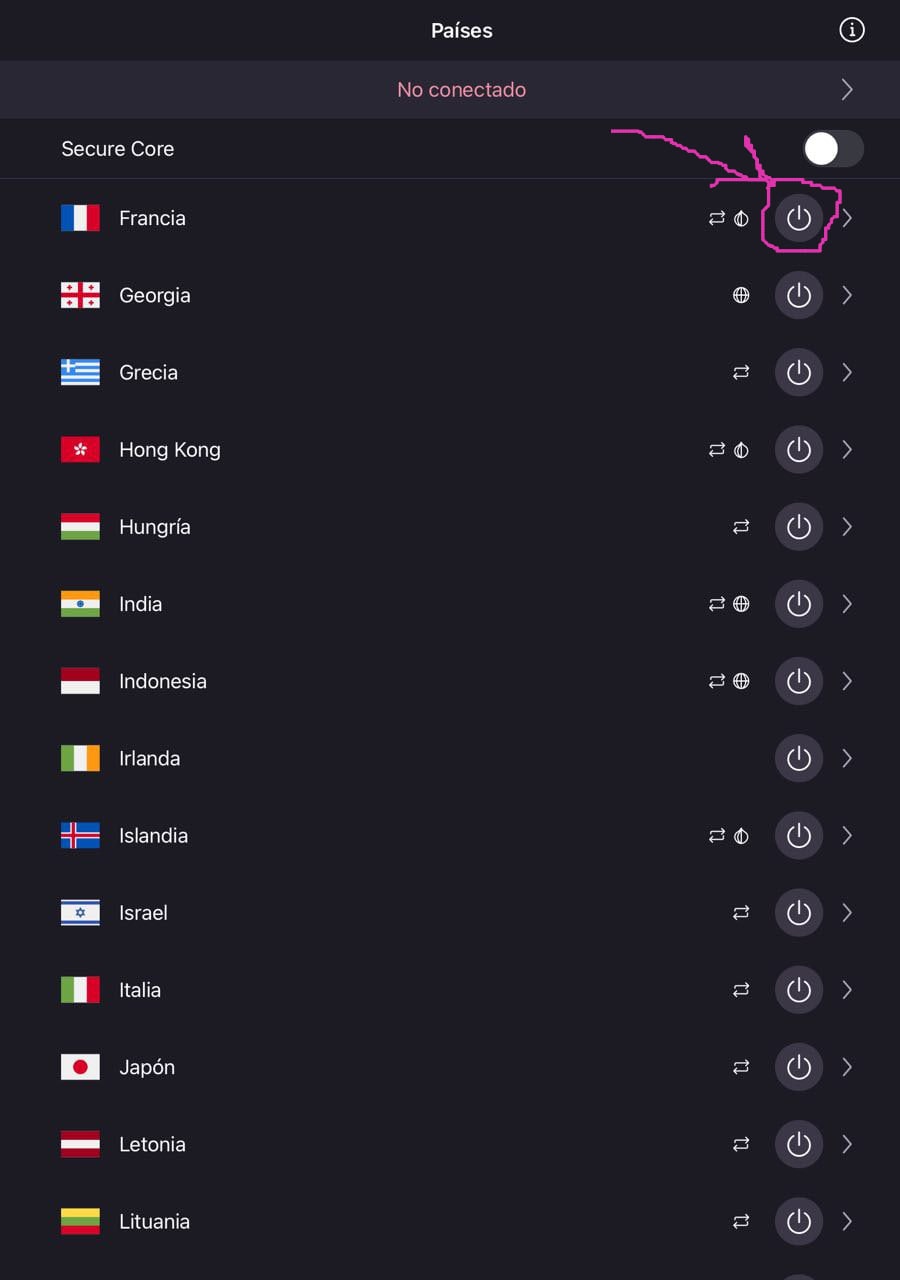
Task: Click the Israel flag thumbnail
Action: point(80,912)
